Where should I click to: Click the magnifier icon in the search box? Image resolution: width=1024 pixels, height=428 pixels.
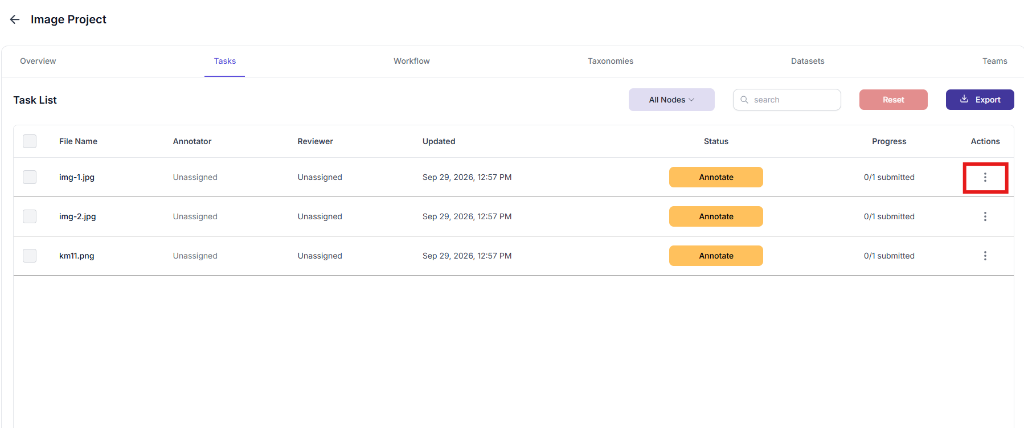[x=744, y=100]
